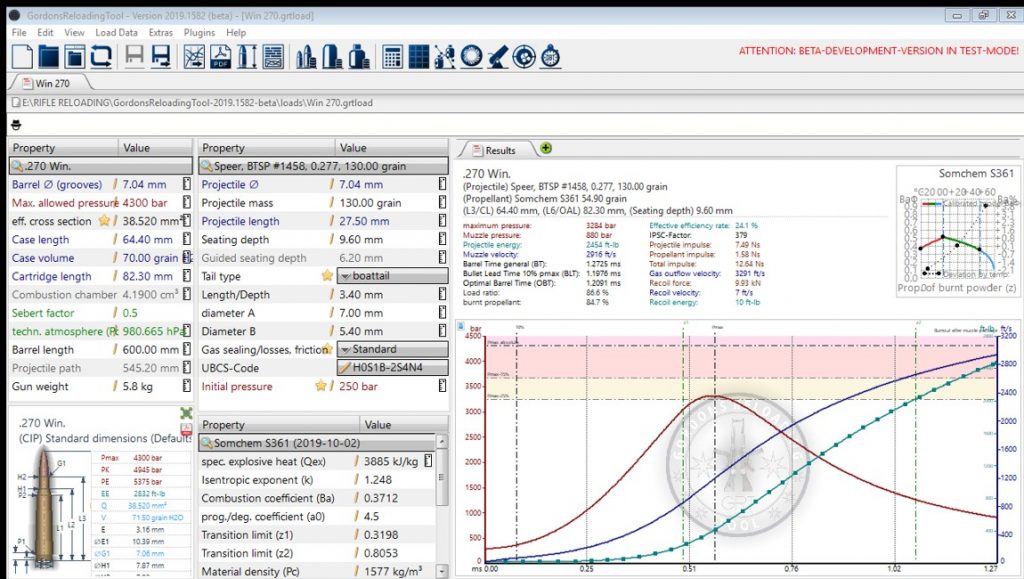Click the small printer icon under the file path
Viewport: 1024px width, 579px height.
tap(16, 124)
